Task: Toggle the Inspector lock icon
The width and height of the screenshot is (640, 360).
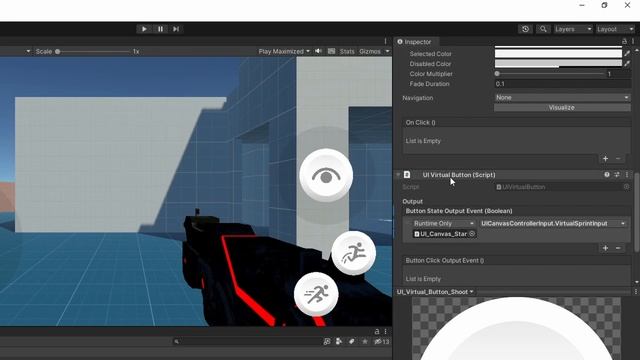Action: (x=624, y=41)
